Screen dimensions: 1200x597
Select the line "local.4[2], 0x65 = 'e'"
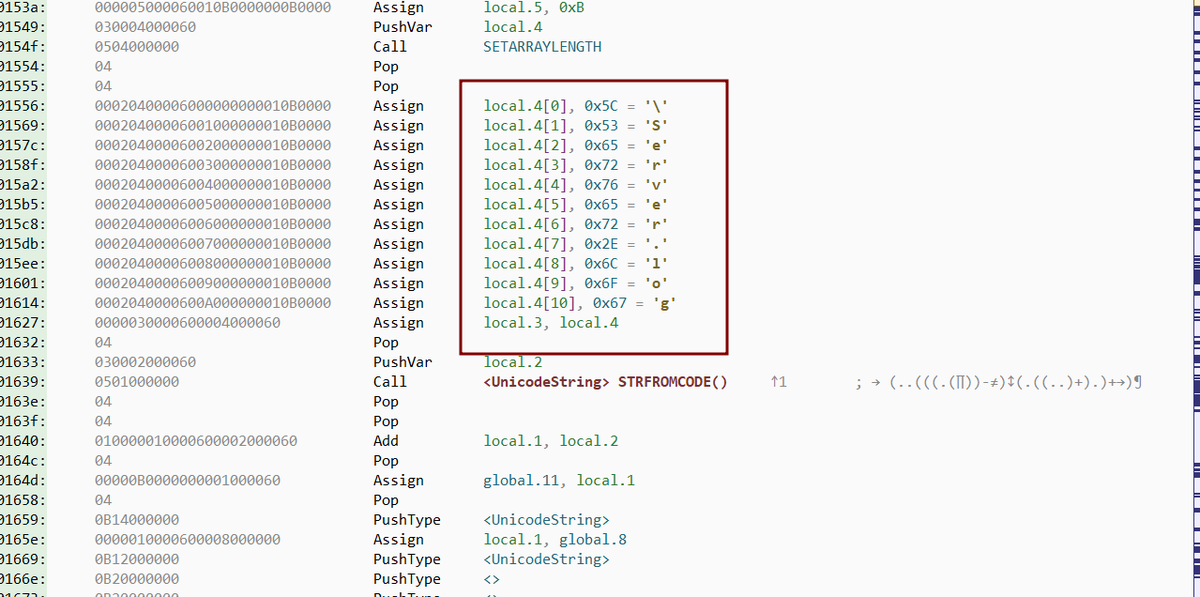point(576,145)
